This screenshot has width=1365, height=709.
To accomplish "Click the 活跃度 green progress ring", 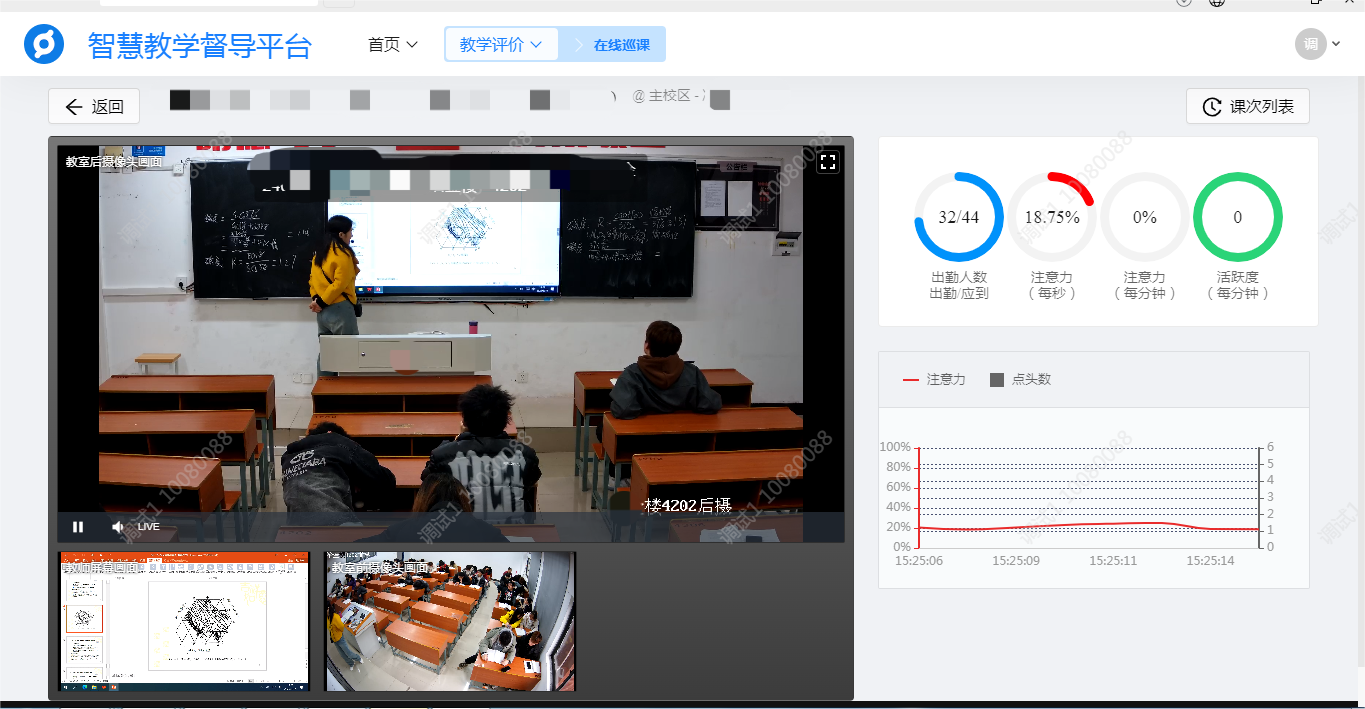I will [x=1237, y=216].
